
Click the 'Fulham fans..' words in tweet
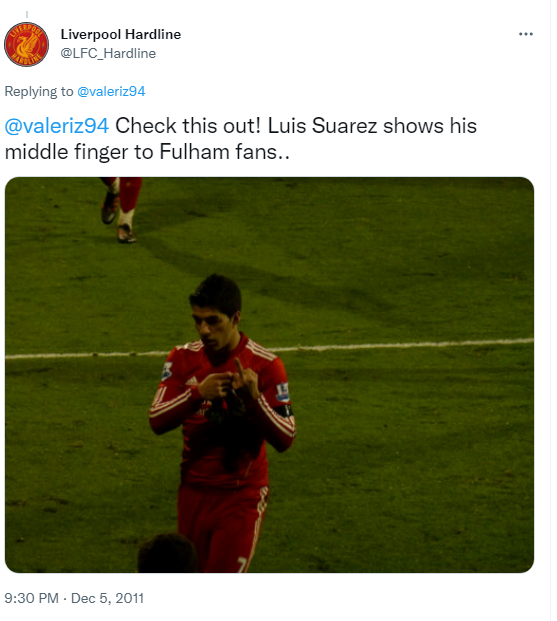click(225, 152)
